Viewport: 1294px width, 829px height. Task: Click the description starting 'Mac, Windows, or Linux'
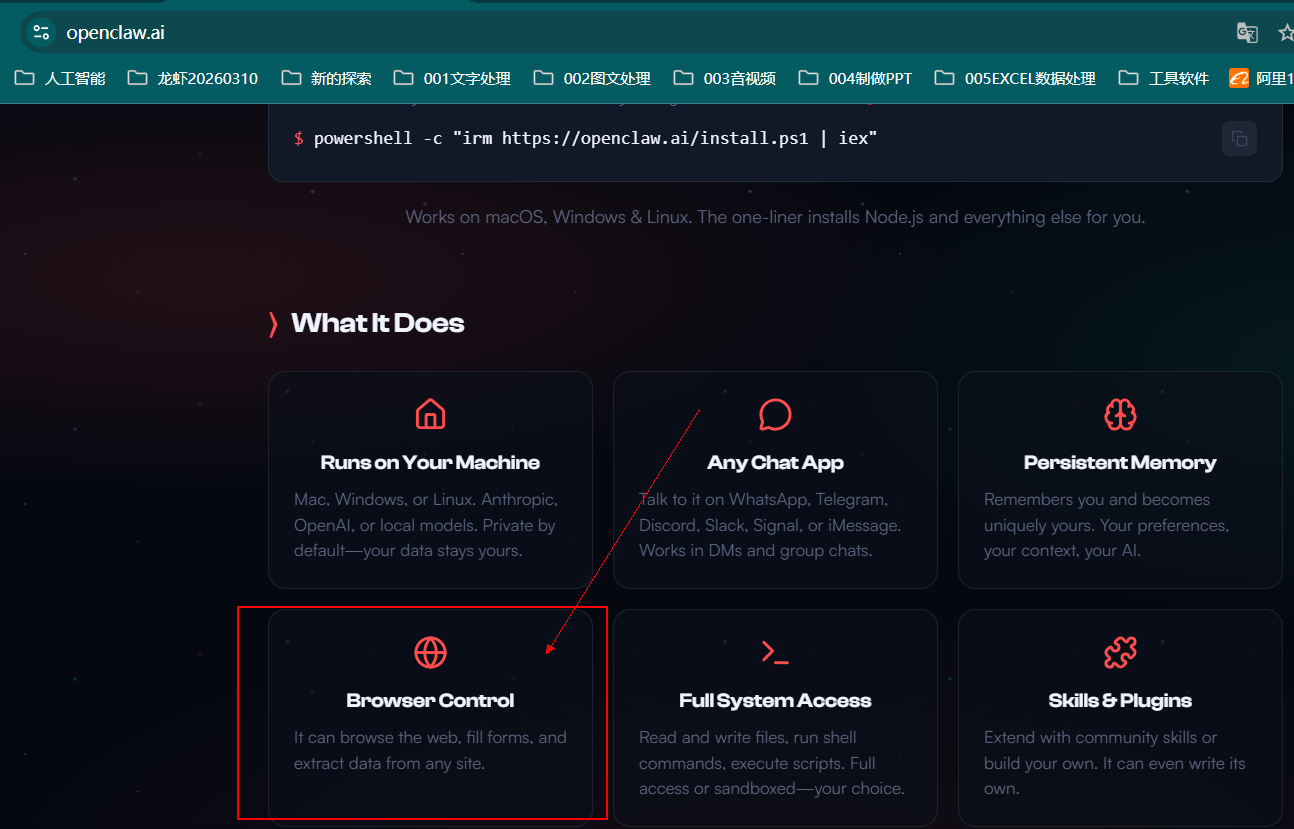[426, 525]
